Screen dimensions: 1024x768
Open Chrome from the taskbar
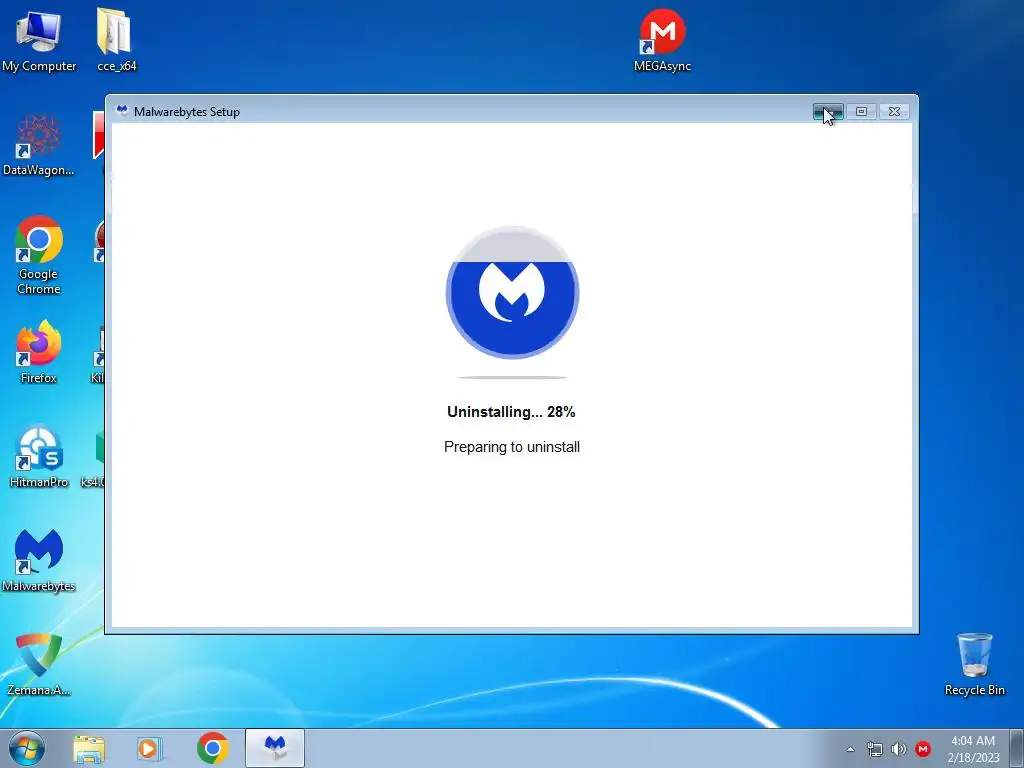pos(212,748)
